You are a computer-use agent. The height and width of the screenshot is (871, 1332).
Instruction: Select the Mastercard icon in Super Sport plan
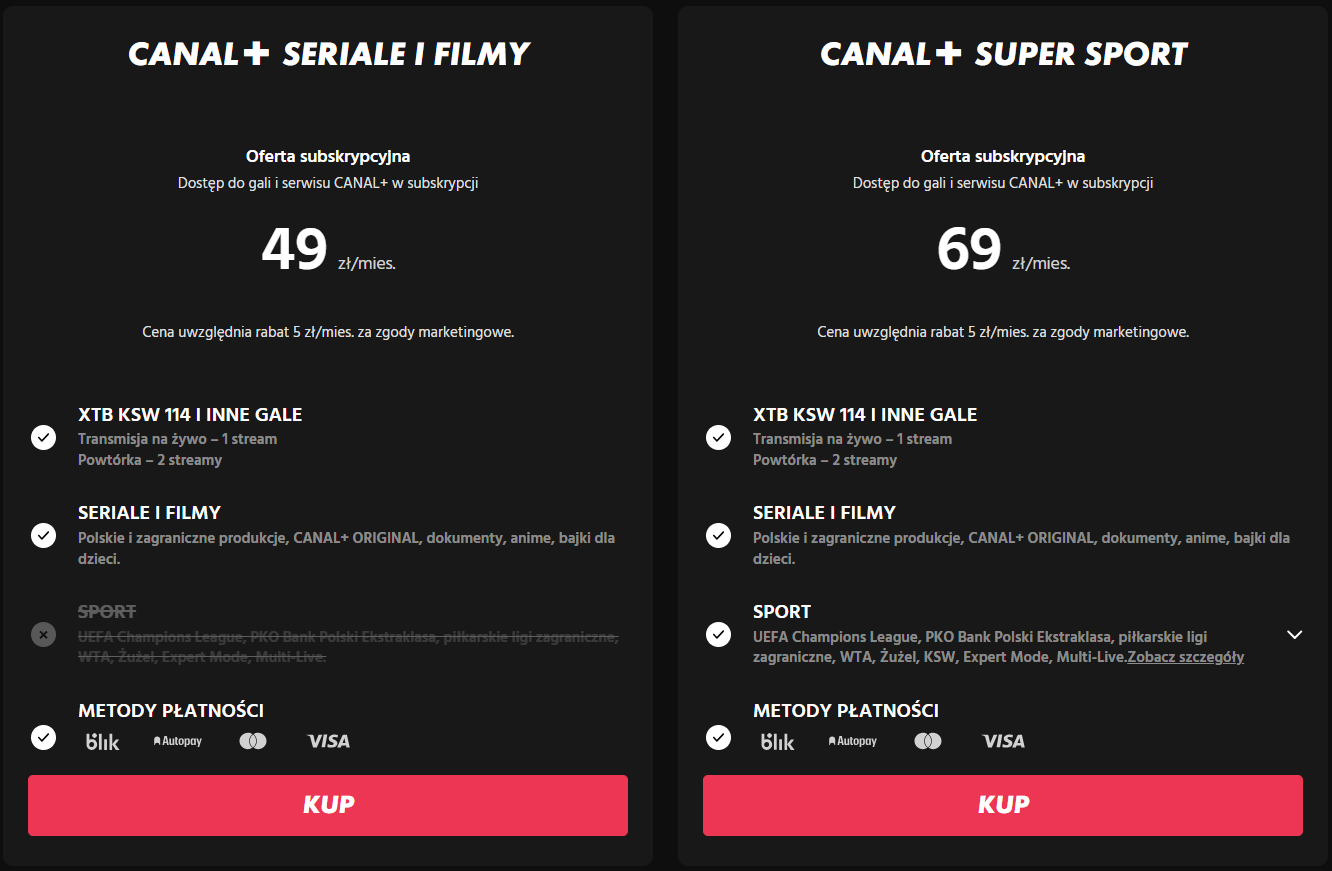[928, 740]
